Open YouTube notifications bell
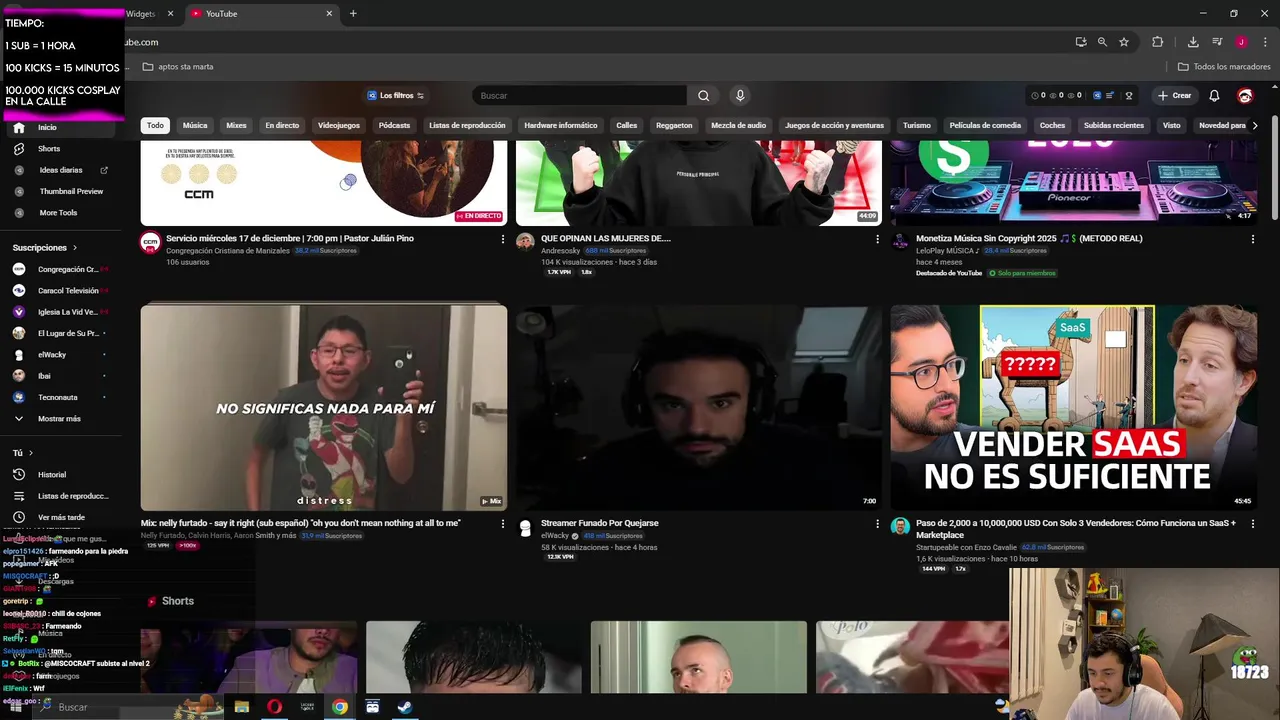Viewport: 1280px width, 720px height. coord(1214,96)
